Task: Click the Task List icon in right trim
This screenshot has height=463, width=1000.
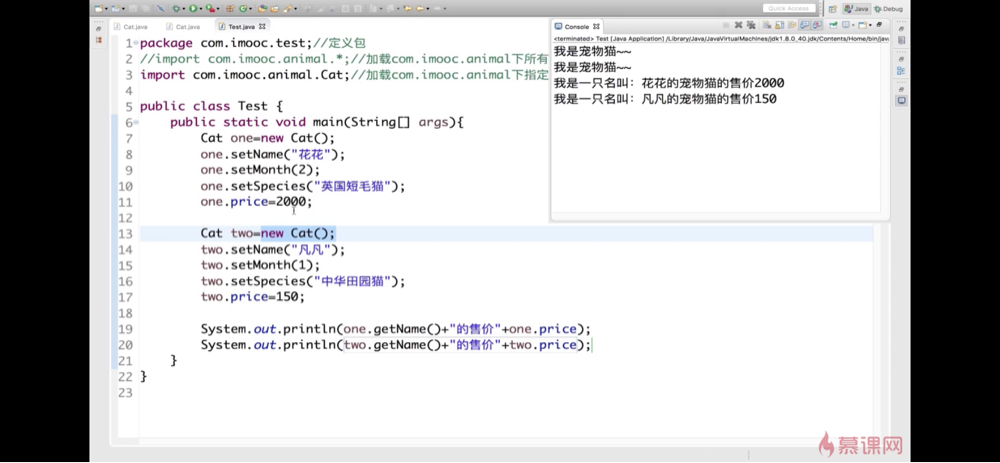Action: point(901,40)
